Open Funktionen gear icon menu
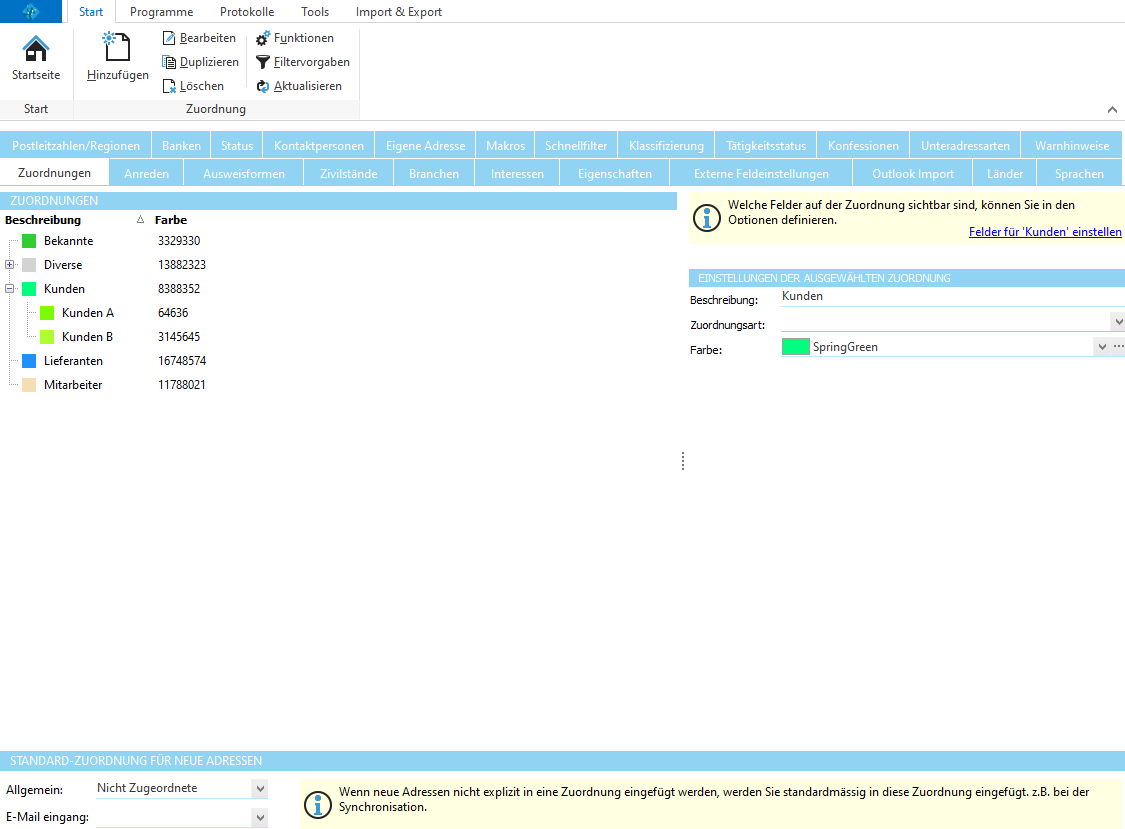The image size is (1125, 829). tap(263, 38)
